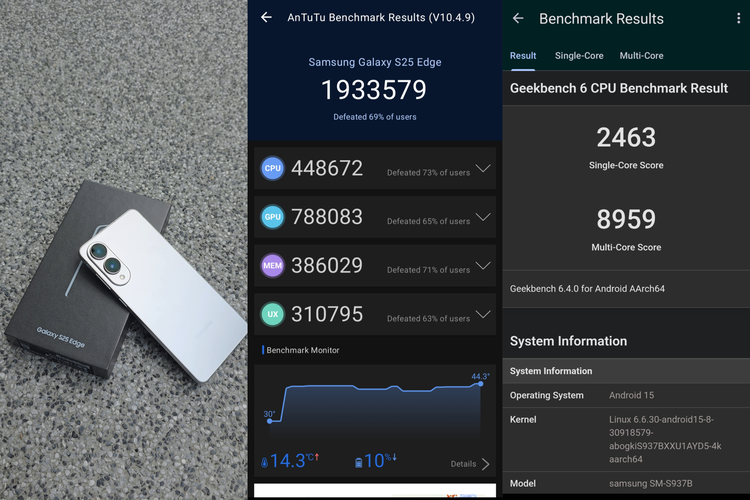Click the Geekbench Benchmark Results title

[601, 19]
